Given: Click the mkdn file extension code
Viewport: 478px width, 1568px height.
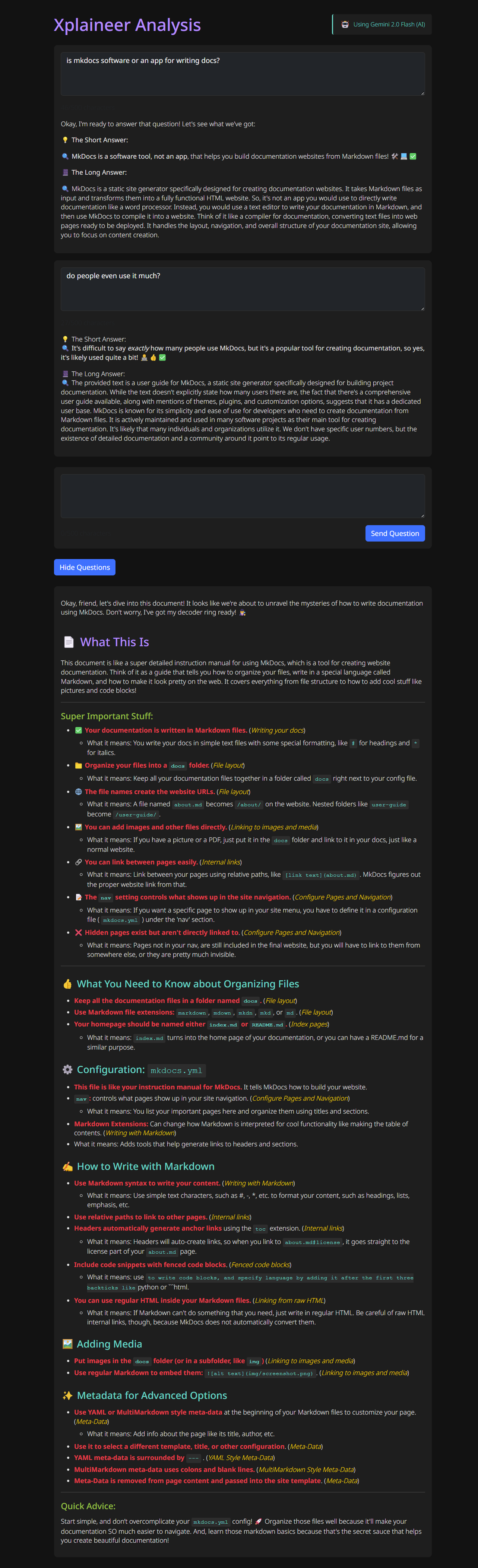Looking at the screenshot, I should coord(246,1013).
